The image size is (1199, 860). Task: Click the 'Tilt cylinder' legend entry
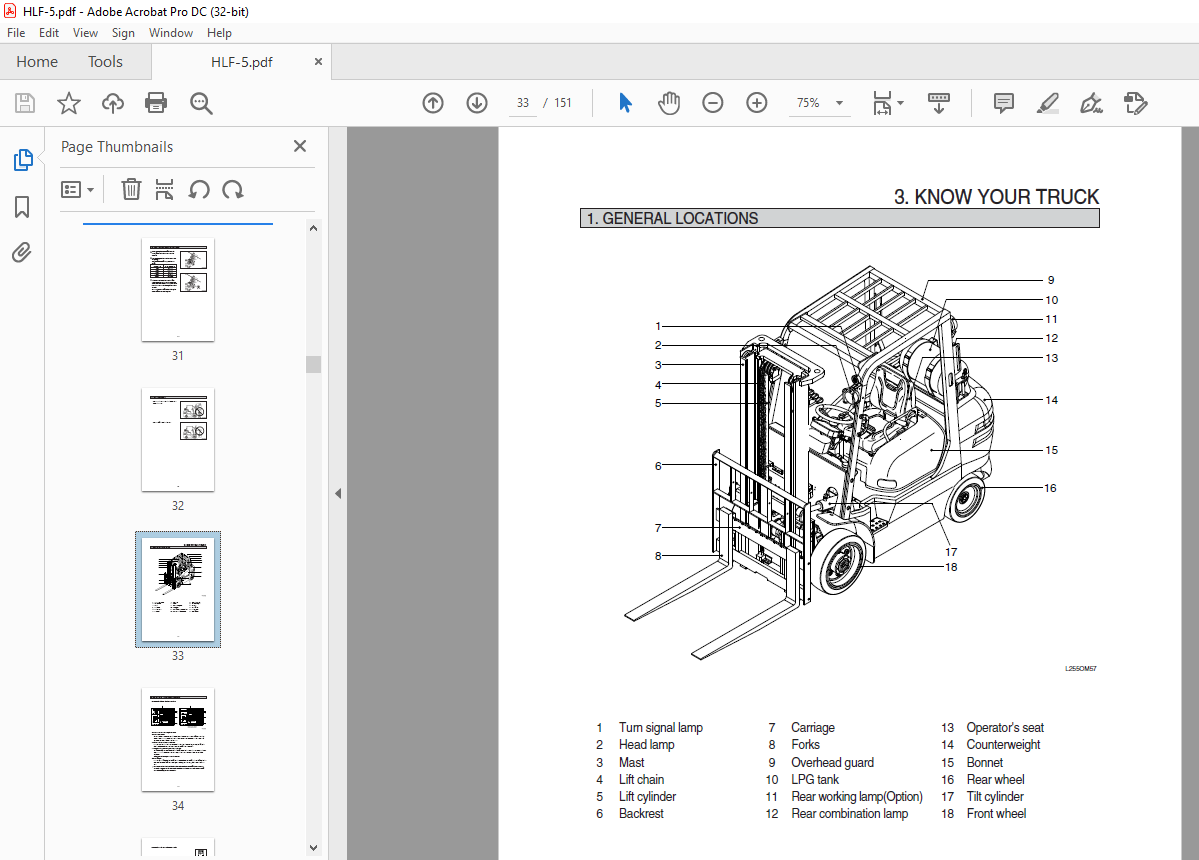click(995, 797)
